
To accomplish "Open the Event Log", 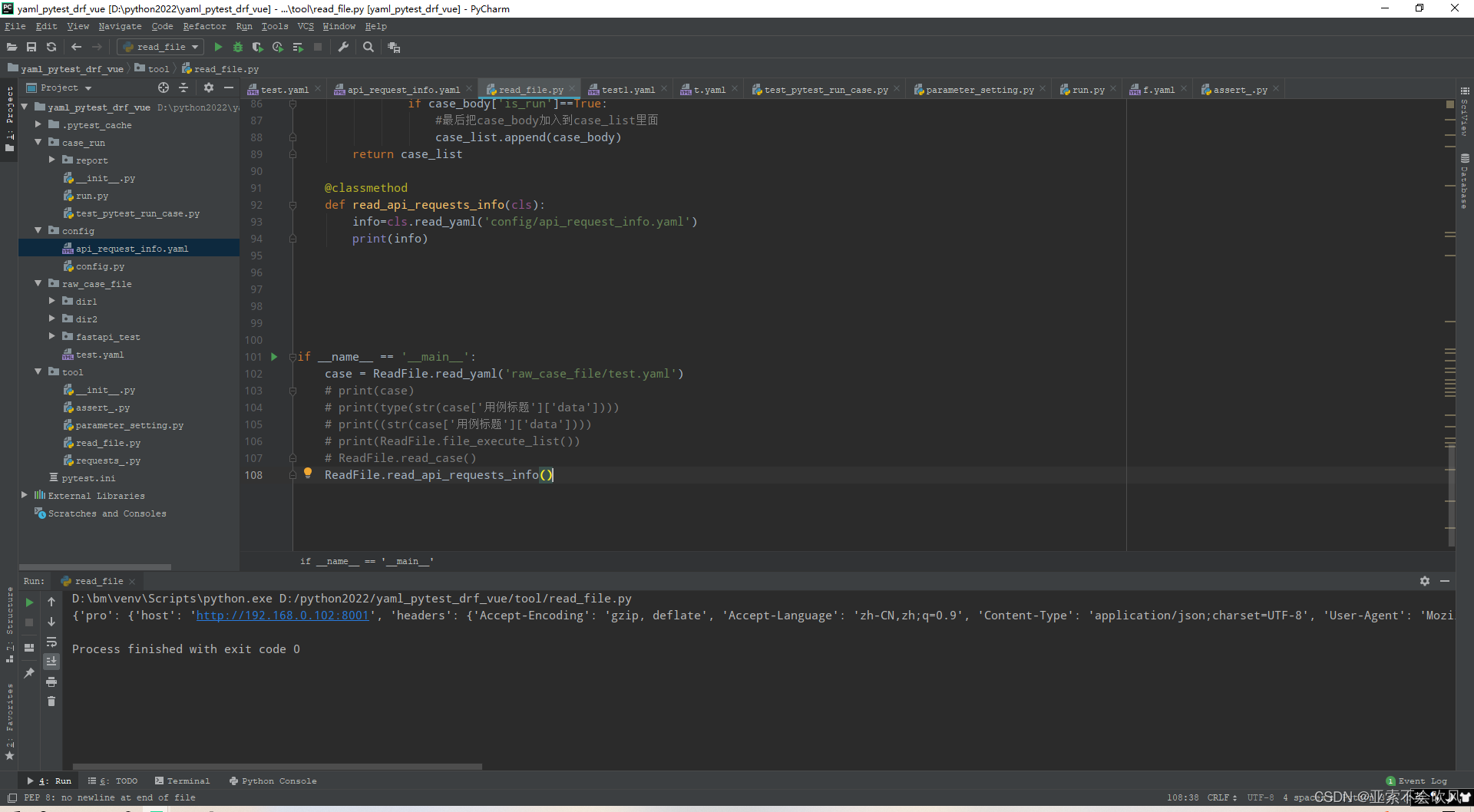I will pyautogui.click(x=1416, y=781).
